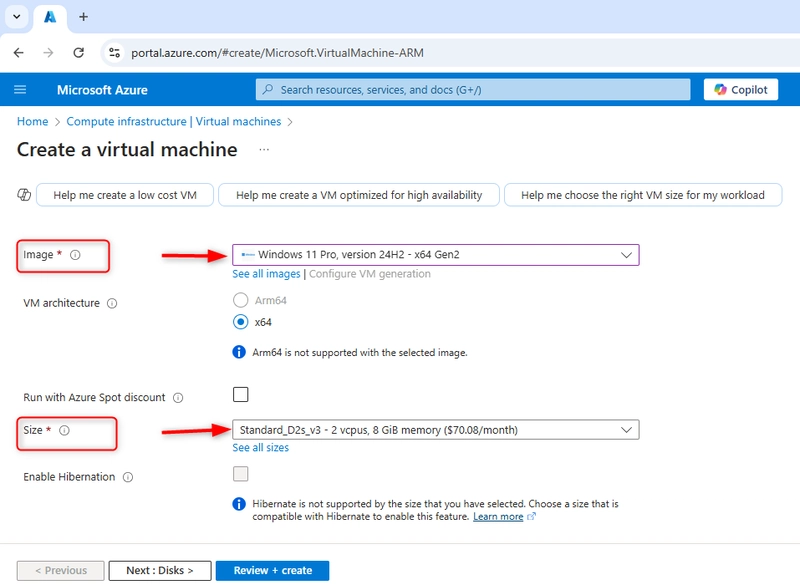Click Review + create button
This screenshot has height=585, width=800.
coord(272,570)
